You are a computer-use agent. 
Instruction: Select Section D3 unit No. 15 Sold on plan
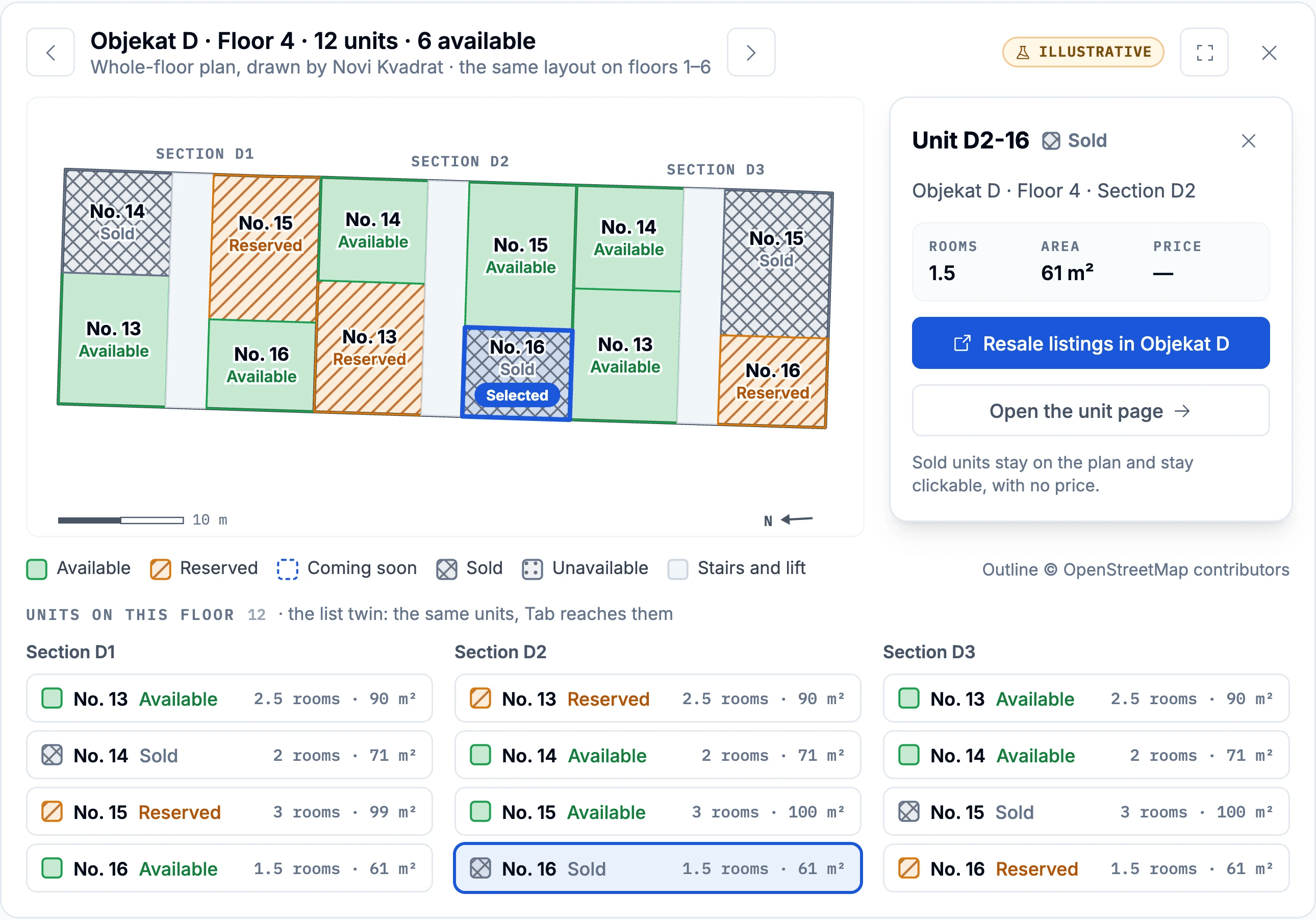pyautogui.click(x=776, y=264)
